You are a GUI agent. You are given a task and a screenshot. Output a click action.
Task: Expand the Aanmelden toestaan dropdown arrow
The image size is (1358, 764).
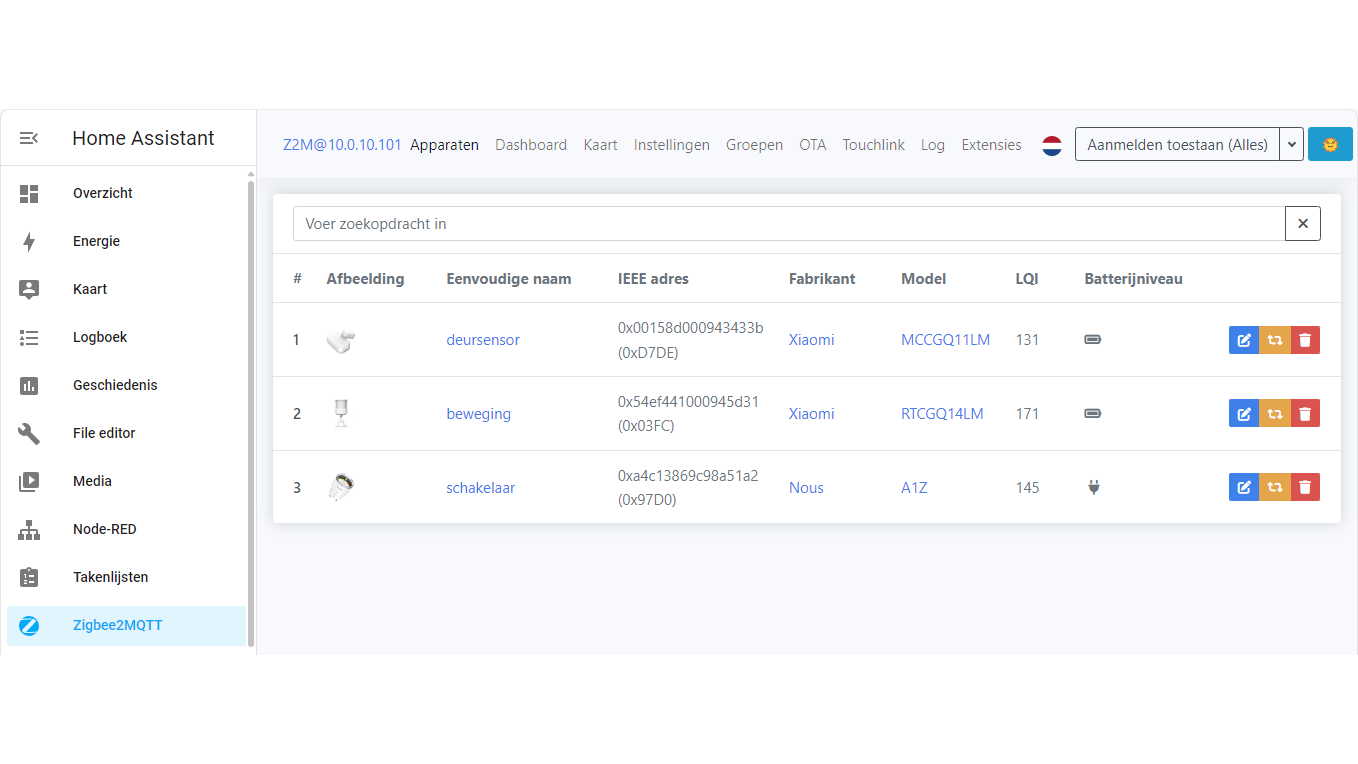click(x=1292, y=145)
